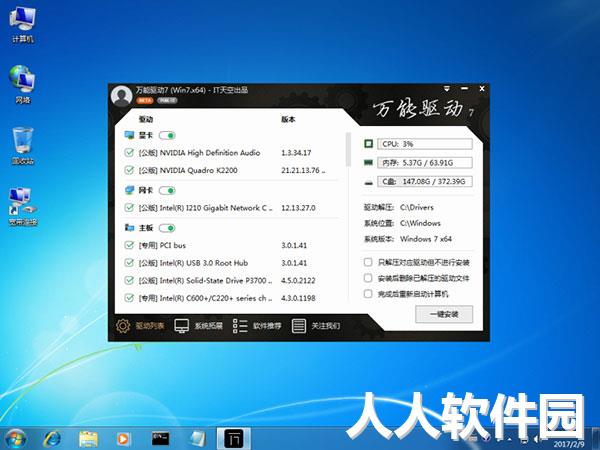Select the 回收站 recycle bin desktop icon
This screenshot has width=600, height=450.
click(x=23, y=146)
